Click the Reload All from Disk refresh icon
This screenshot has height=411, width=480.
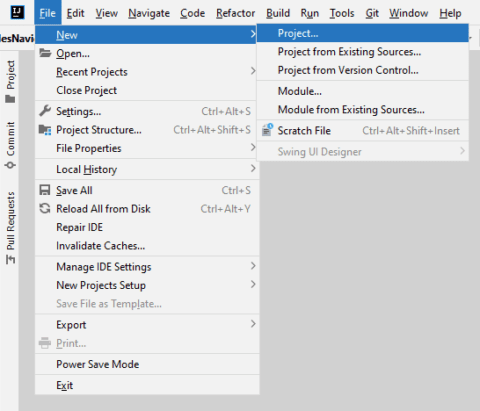point(45,209)
